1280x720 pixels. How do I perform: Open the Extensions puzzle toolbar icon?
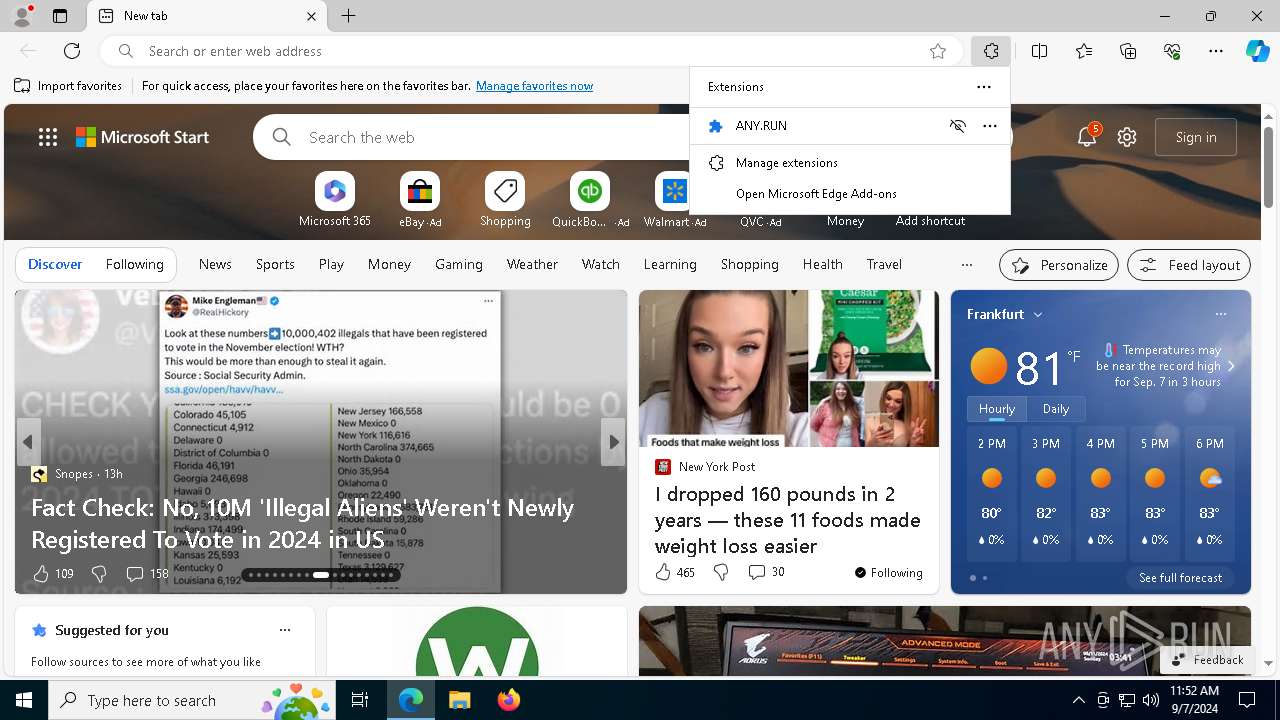(x=991, y=51)
